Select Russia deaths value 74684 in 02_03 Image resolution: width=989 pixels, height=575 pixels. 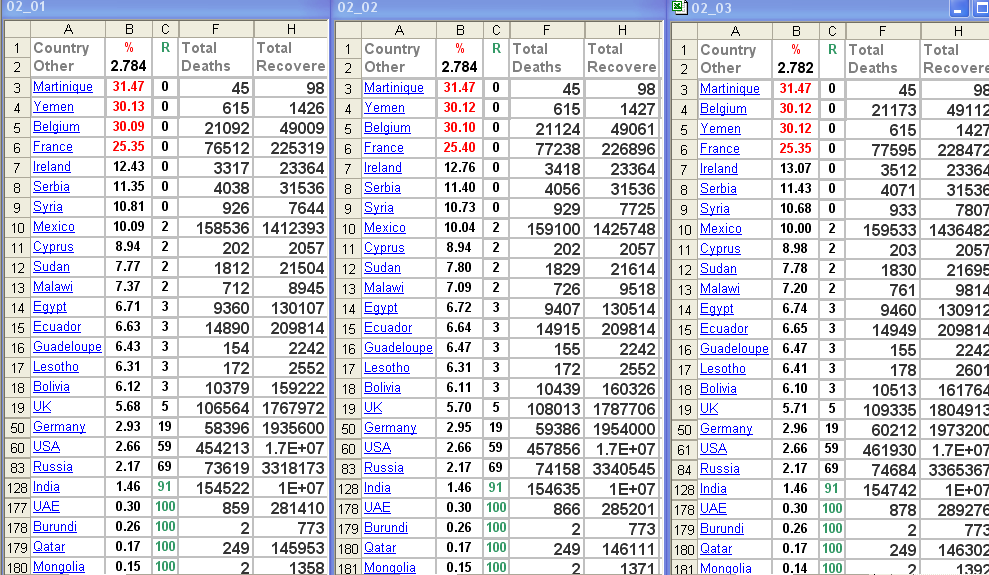pos(882,470)
